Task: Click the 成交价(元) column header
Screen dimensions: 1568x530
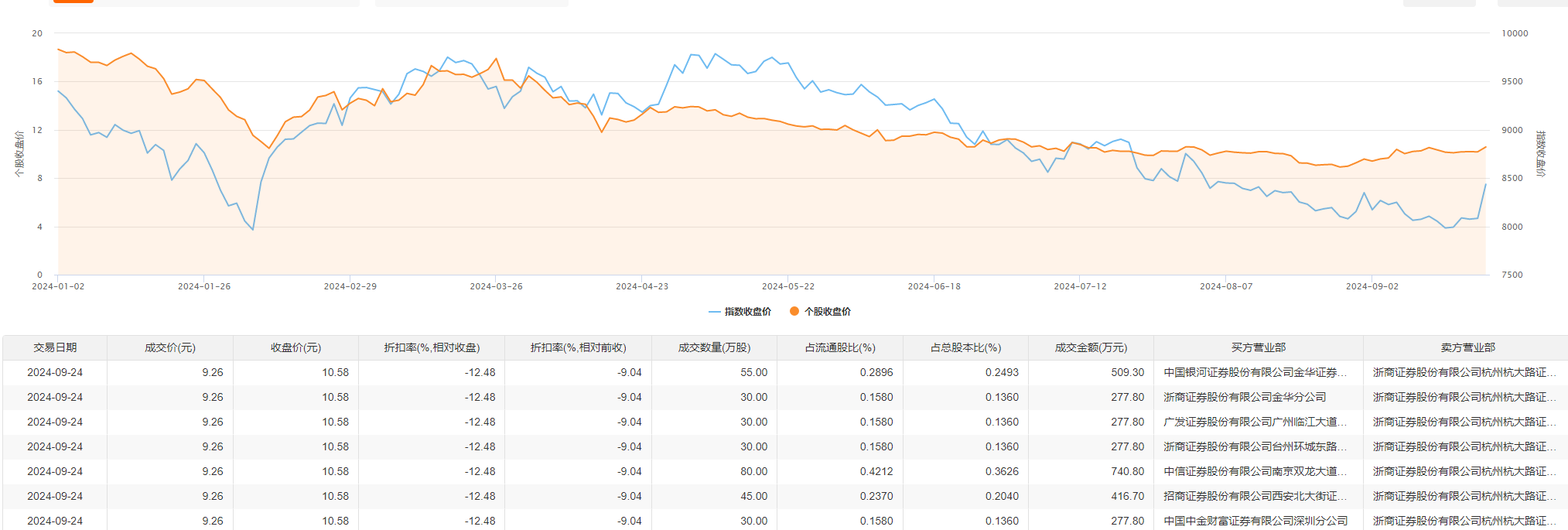Action: pyautogui.click(x=170, y=347)
